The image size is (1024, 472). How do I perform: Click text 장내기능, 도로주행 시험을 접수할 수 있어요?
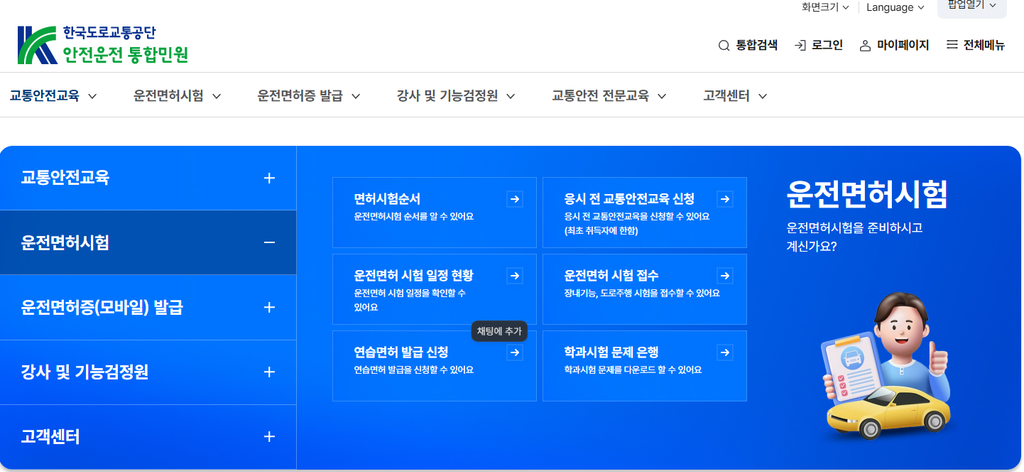click(641, 294)
